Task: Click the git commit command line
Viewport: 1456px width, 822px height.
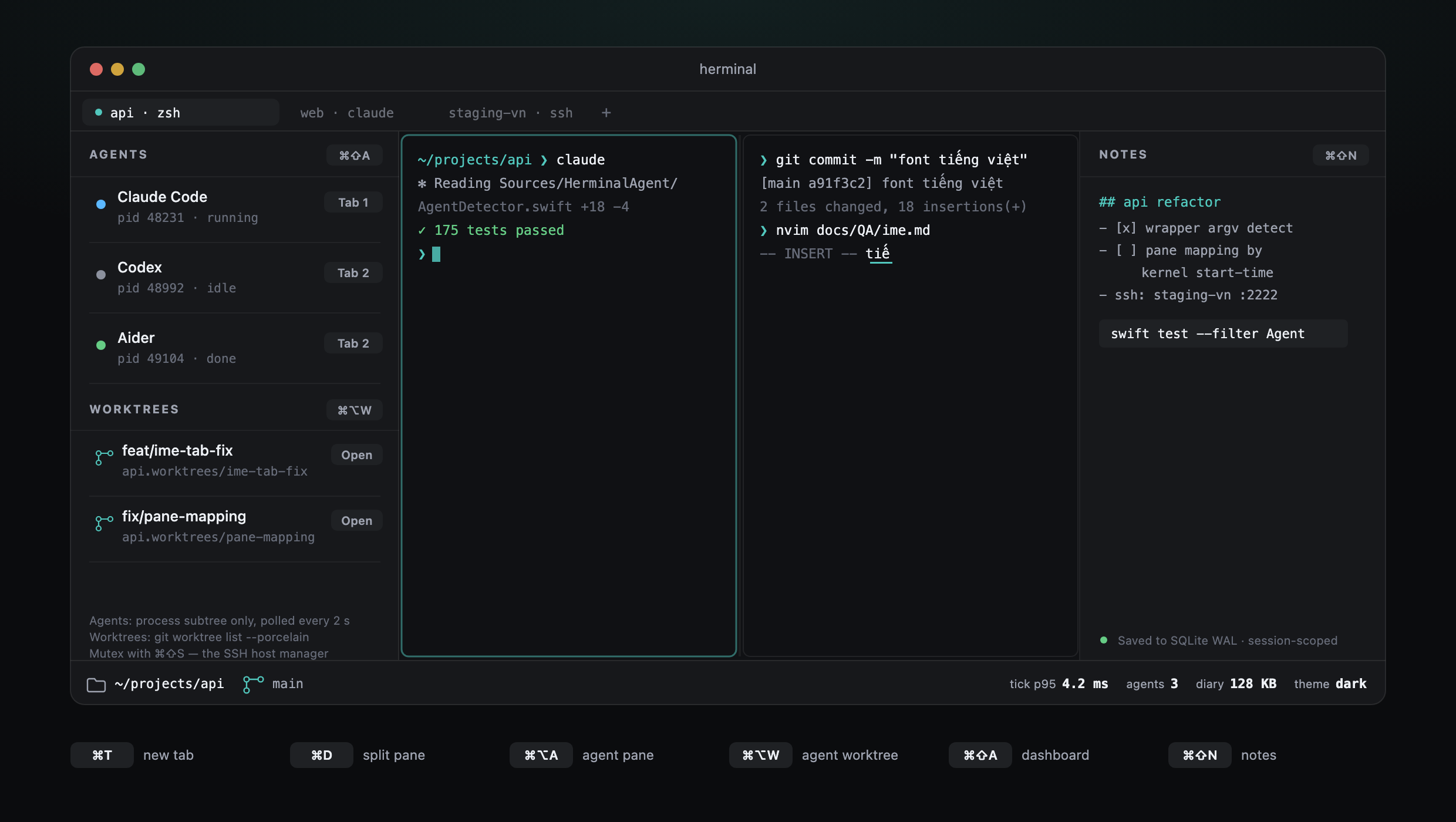Action: coord(894,159)
